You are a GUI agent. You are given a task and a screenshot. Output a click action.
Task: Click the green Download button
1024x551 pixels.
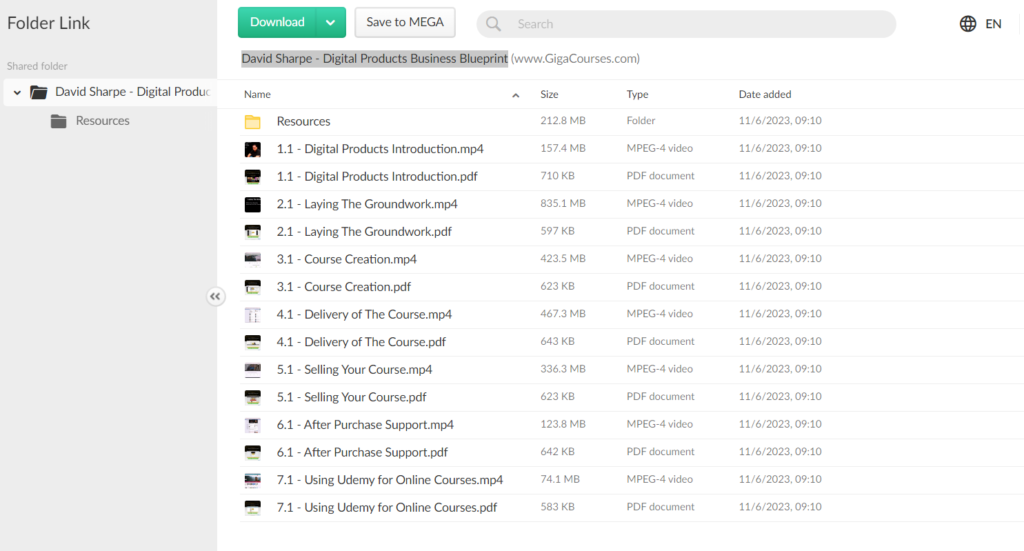click(x=277, y=22)
